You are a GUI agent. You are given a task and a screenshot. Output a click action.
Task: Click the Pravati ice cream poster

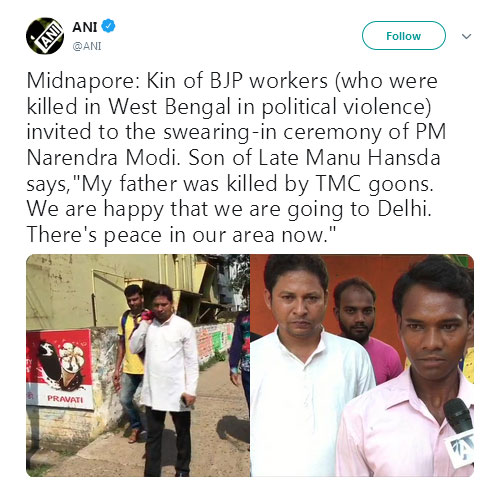[x=59, y=369]
